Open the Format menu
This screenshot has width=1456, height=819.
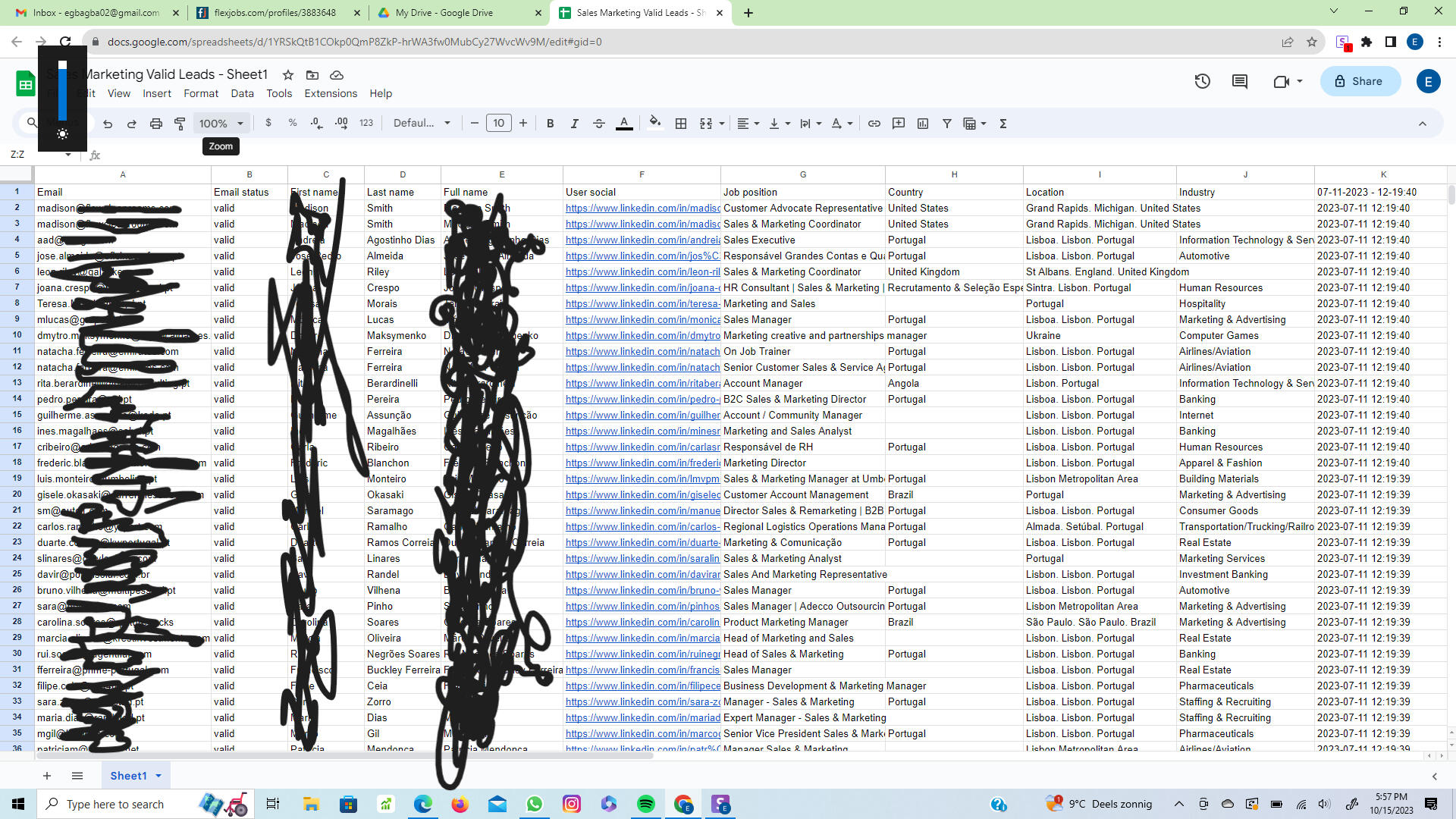coord(201,93)
